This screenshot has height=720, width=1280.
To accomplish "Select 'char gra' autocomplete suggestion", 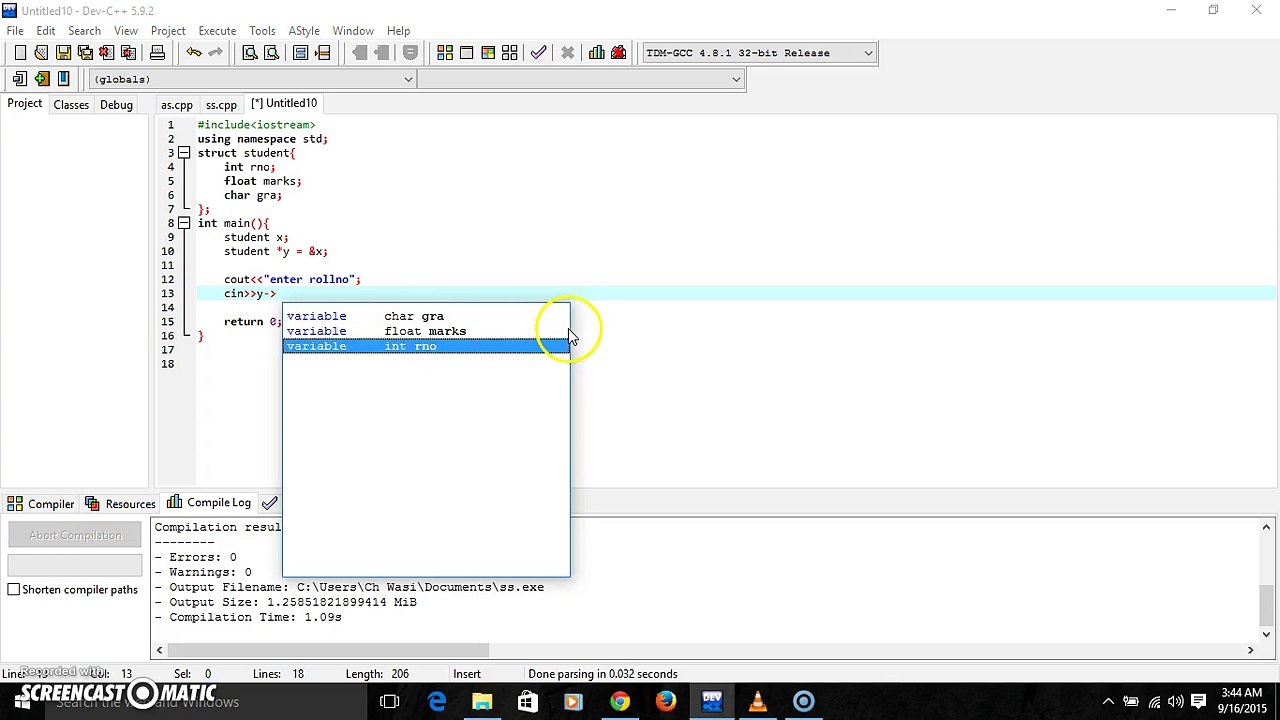I will (x=426, y=316).
